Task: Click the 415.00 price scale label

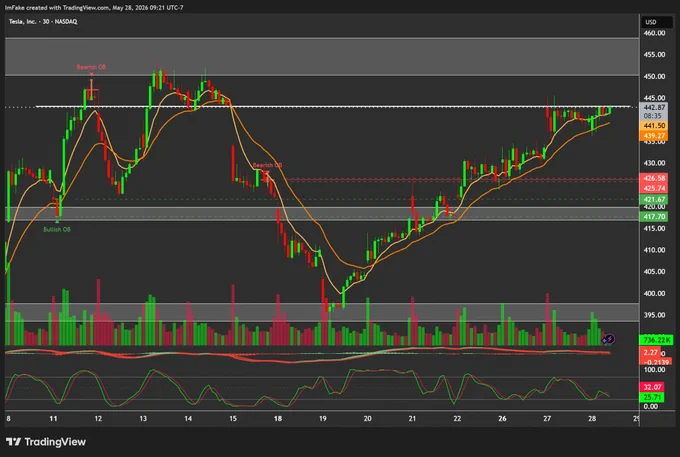Action: click(654, 228)
